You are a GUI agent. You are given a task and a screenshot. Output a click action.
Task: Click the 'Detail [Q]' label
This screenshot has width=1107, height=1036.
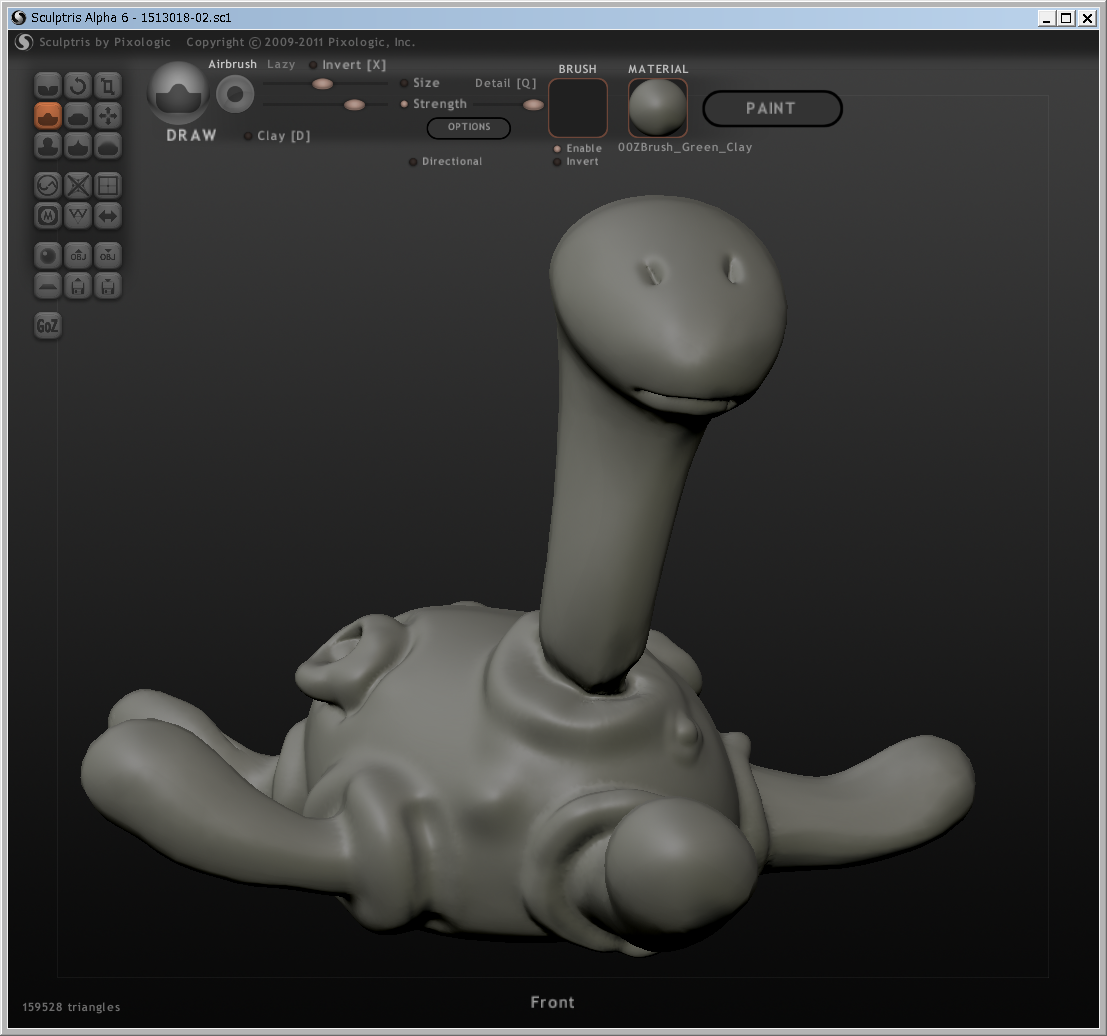pyautogui.click(x=505, y=83)
